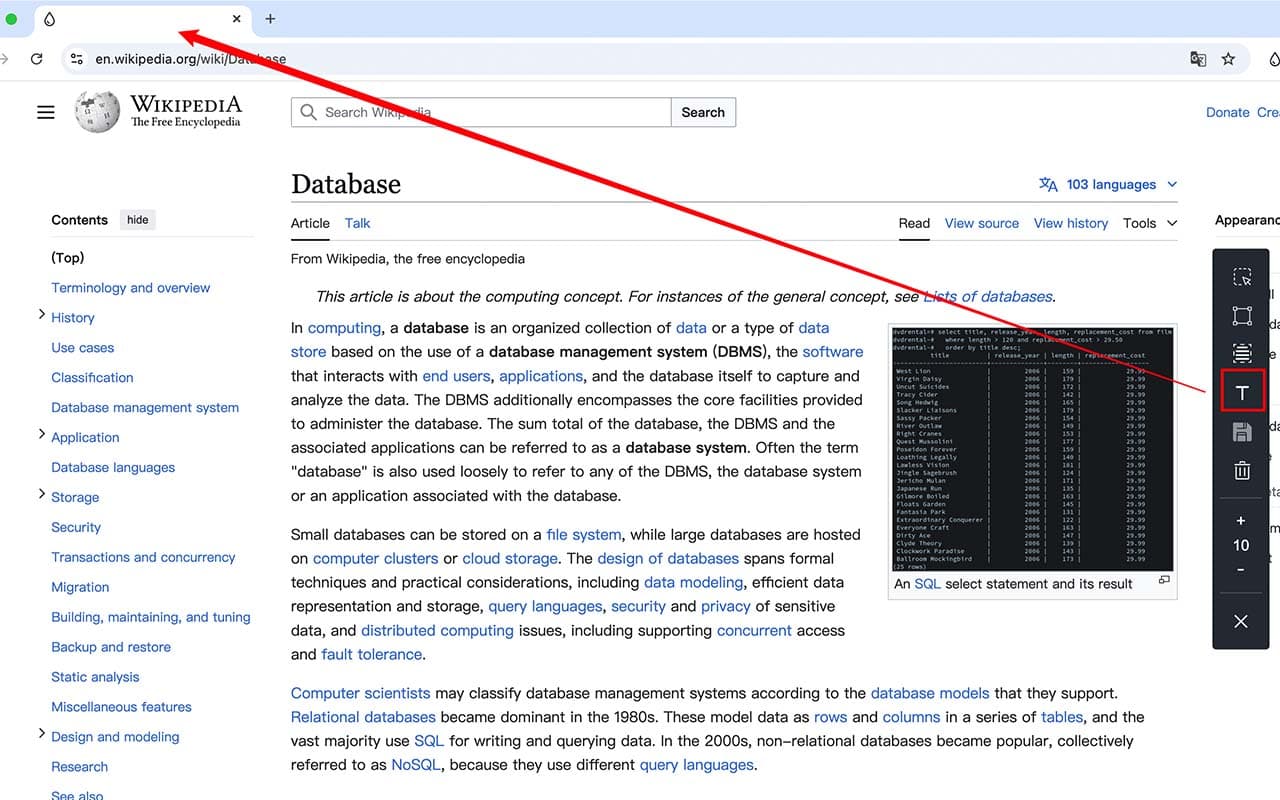The image size is (1280, 800).
Task: Close the dark overlay toolbar with X
Action: [x=1241, y=621]
